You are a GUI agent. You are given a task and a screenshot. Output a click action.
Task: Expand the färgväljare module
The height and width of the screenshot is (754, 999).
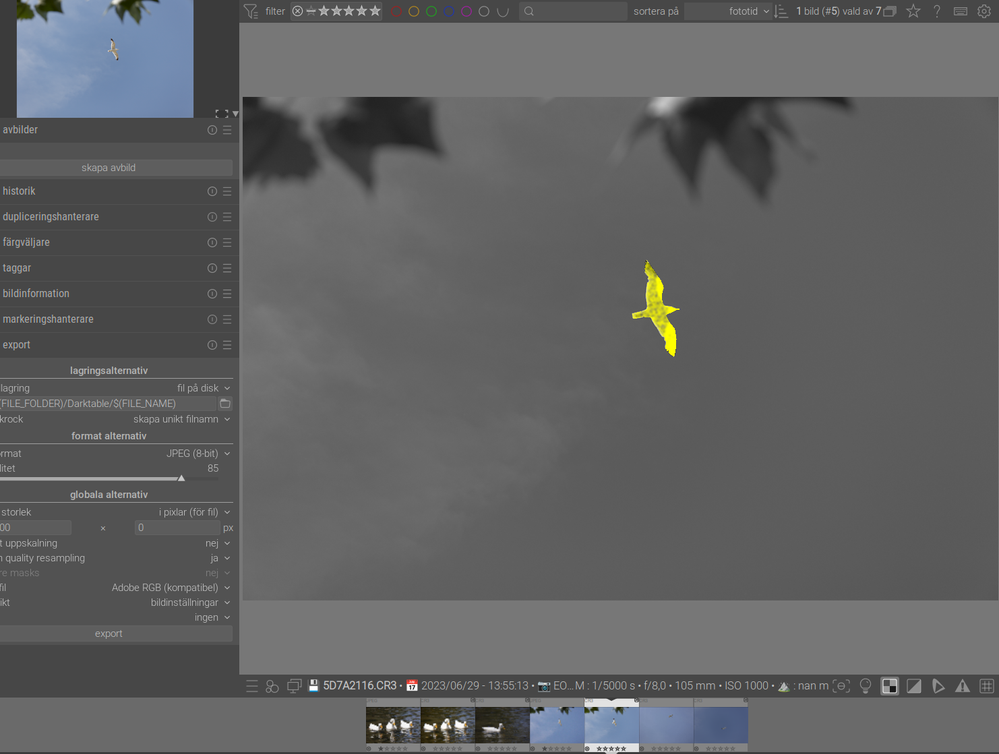(100, 242)
